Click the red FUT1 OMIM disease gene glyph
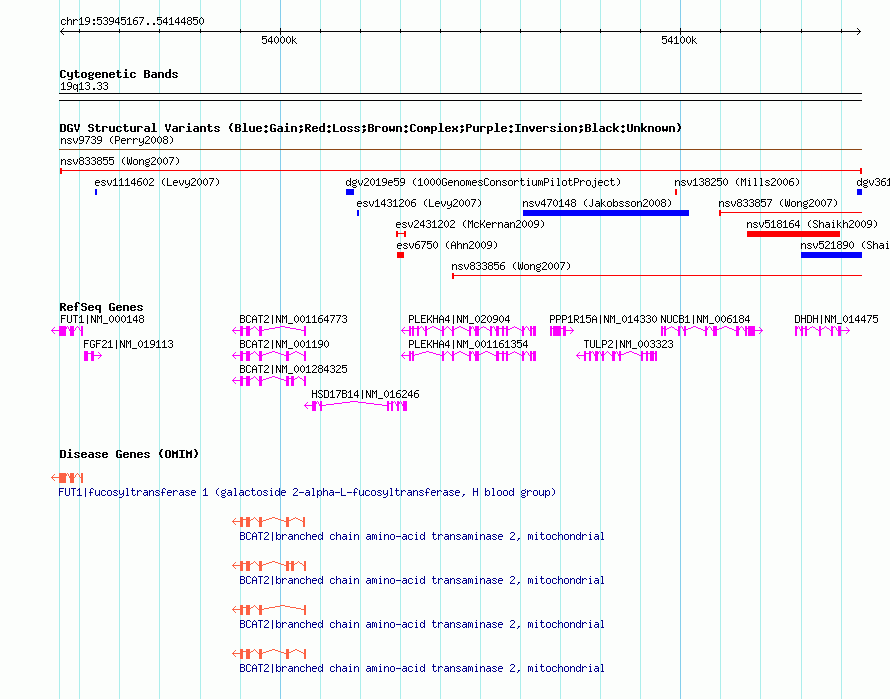The width and height of the screenshot is (890, 699). [x=67, y=478]
